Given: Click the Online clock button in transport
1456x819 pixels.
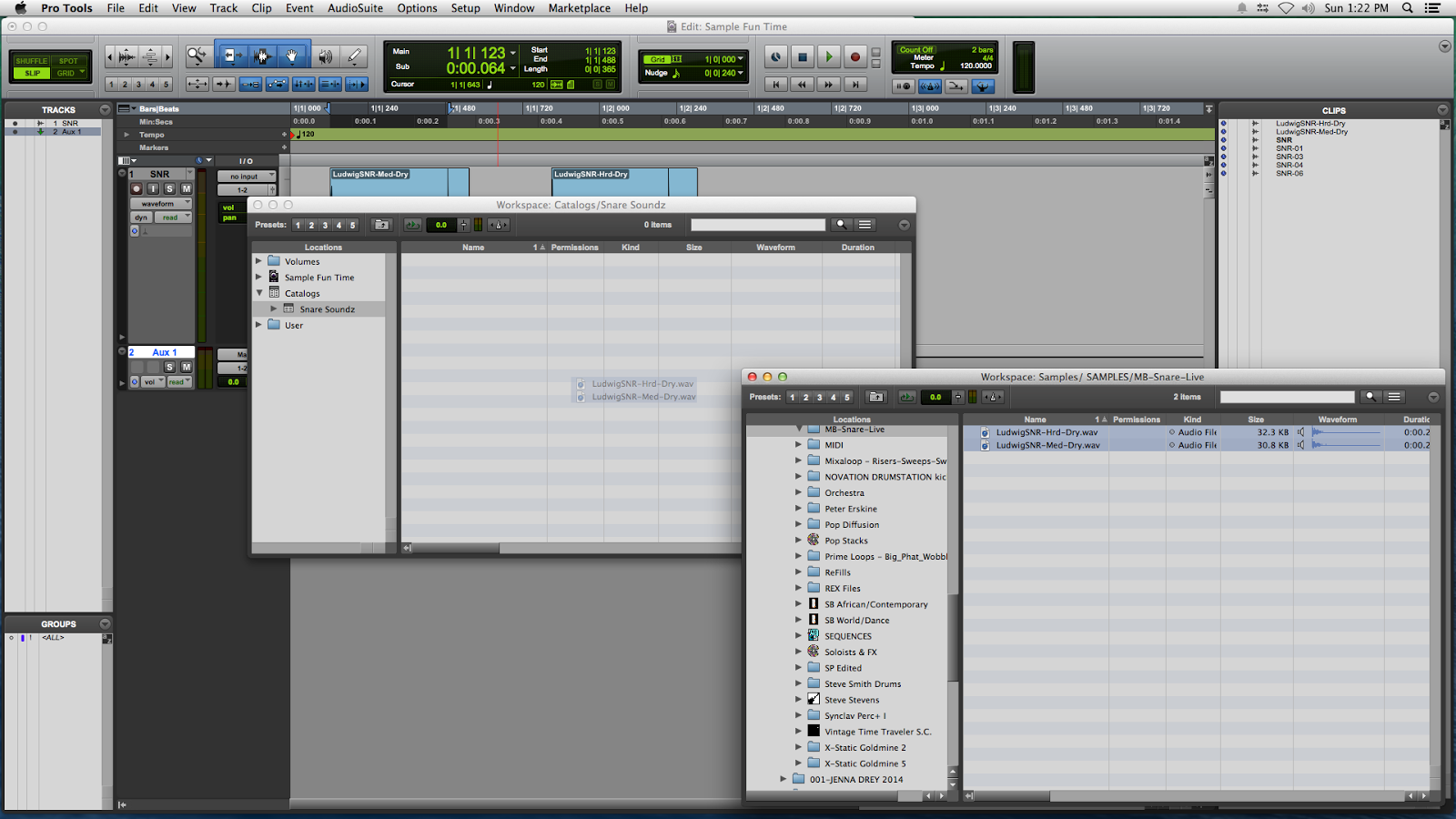Looking at the screenshot, I should click(775, 57).
